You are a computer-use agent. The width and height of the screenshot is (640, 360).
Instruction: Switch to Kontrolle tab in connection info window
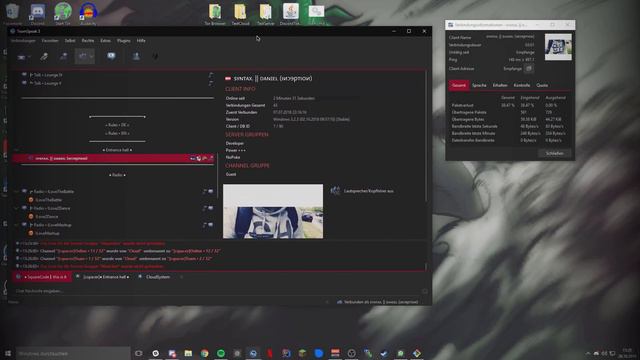[522, 85]
